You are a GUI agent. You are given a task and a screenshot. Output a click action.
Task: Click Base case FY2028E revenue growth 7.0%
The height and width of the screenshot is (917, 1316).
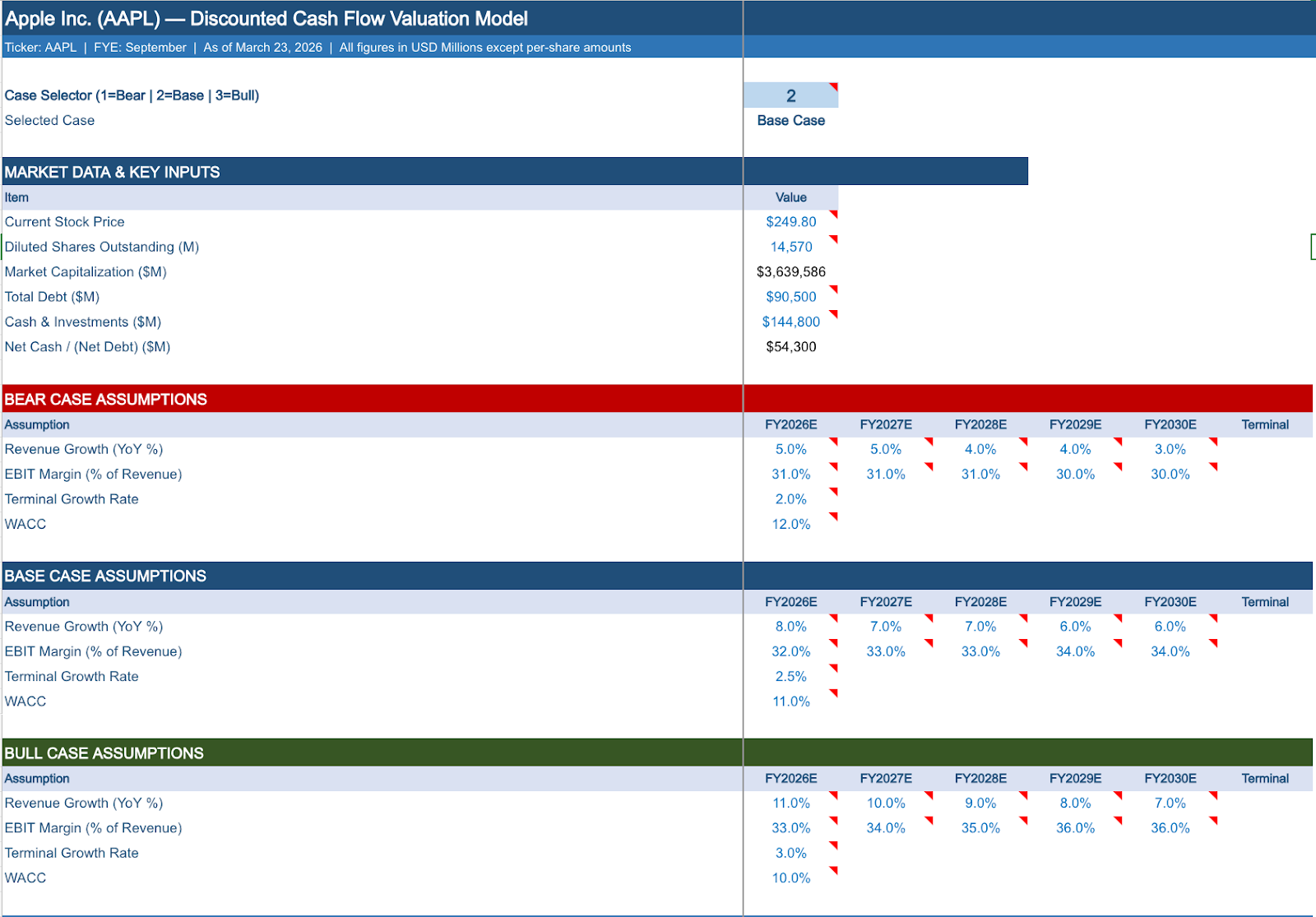[x=980, y=627]
